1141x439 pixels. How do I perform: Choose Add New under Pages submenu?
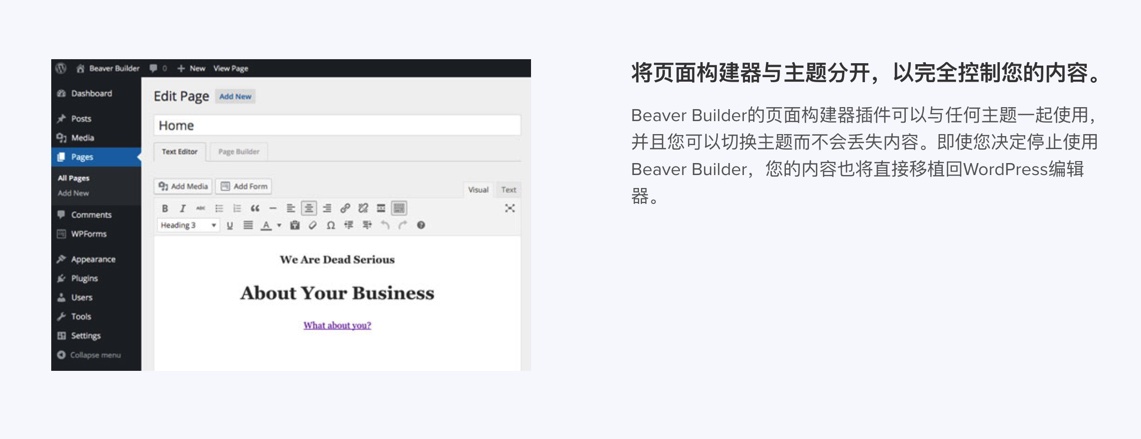click(x=73, y=194)
